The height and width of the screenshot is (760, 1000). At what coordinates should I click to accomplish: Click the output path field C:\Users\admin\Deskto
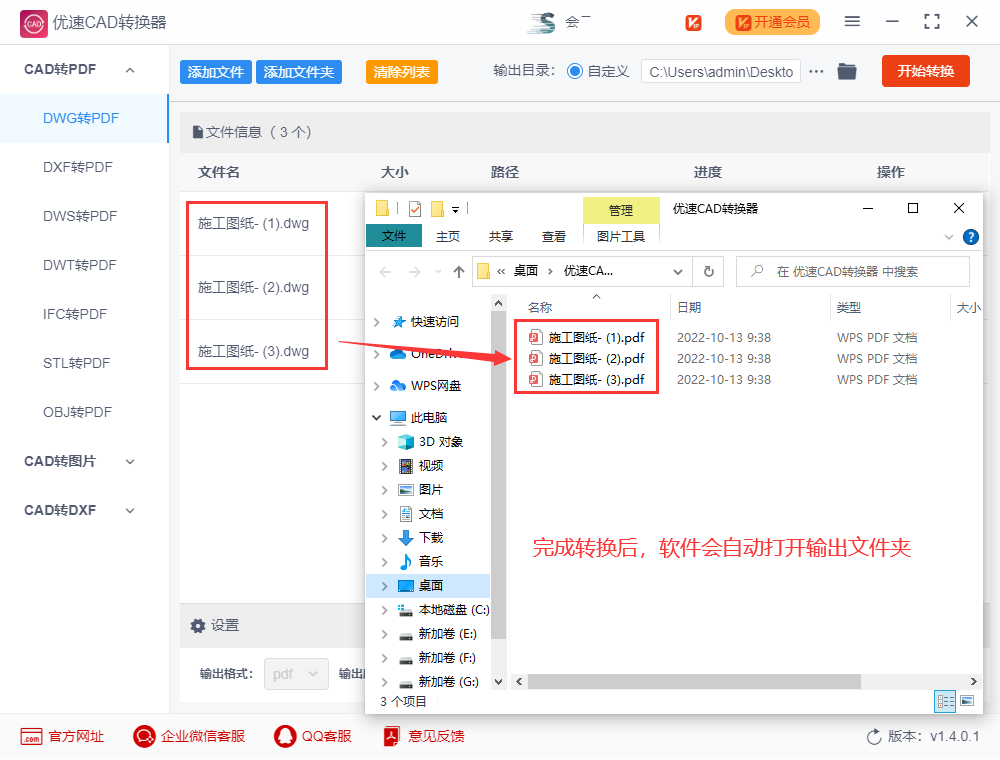click(x=721, y=71)
